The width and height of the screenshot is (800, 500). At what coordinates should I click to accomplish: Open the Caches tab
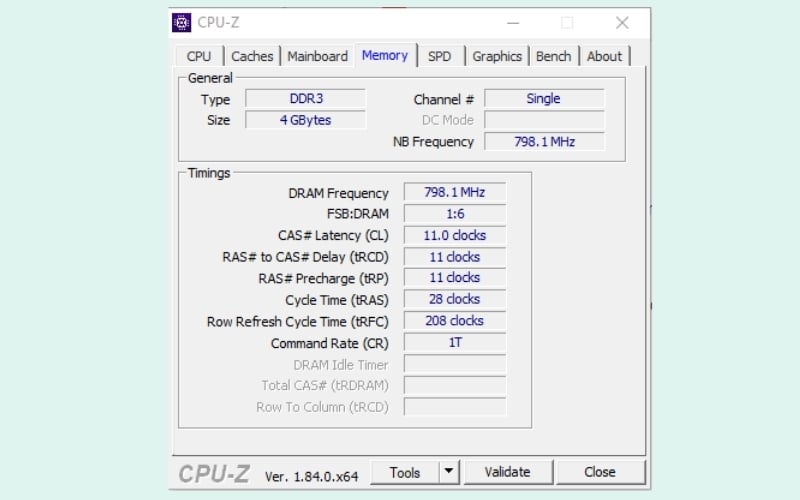click(x=252, y=56)
